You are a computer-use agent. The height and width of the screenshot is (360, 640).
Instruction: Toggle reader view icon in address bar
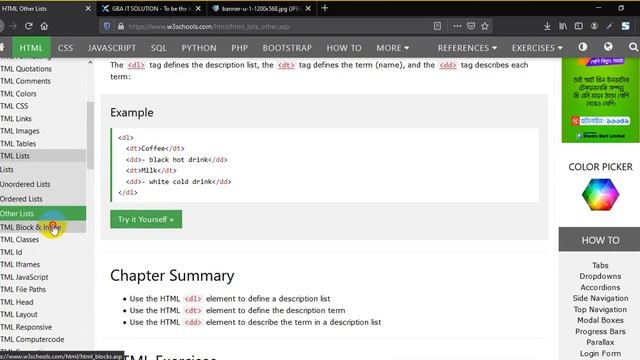(x=437, y=26)
